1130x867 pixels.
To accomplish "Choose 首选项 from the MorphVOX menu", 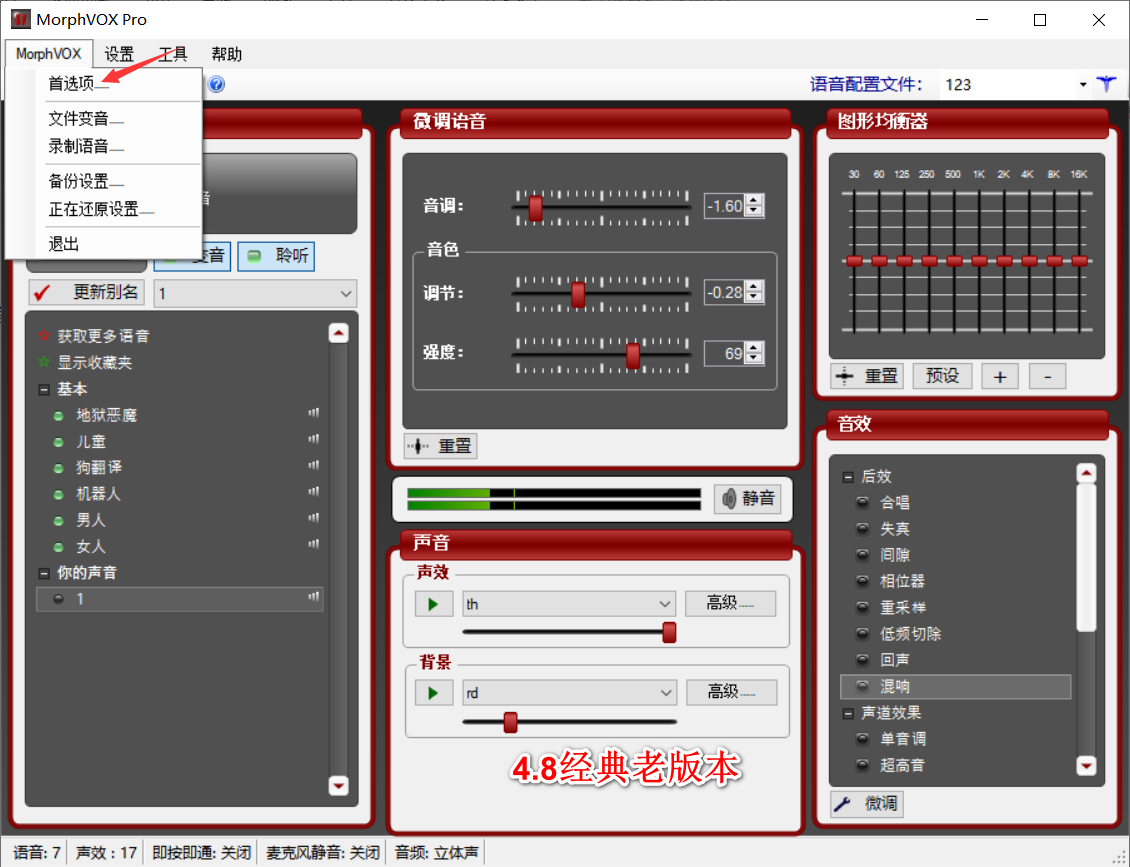I will (x=71, y=84).
